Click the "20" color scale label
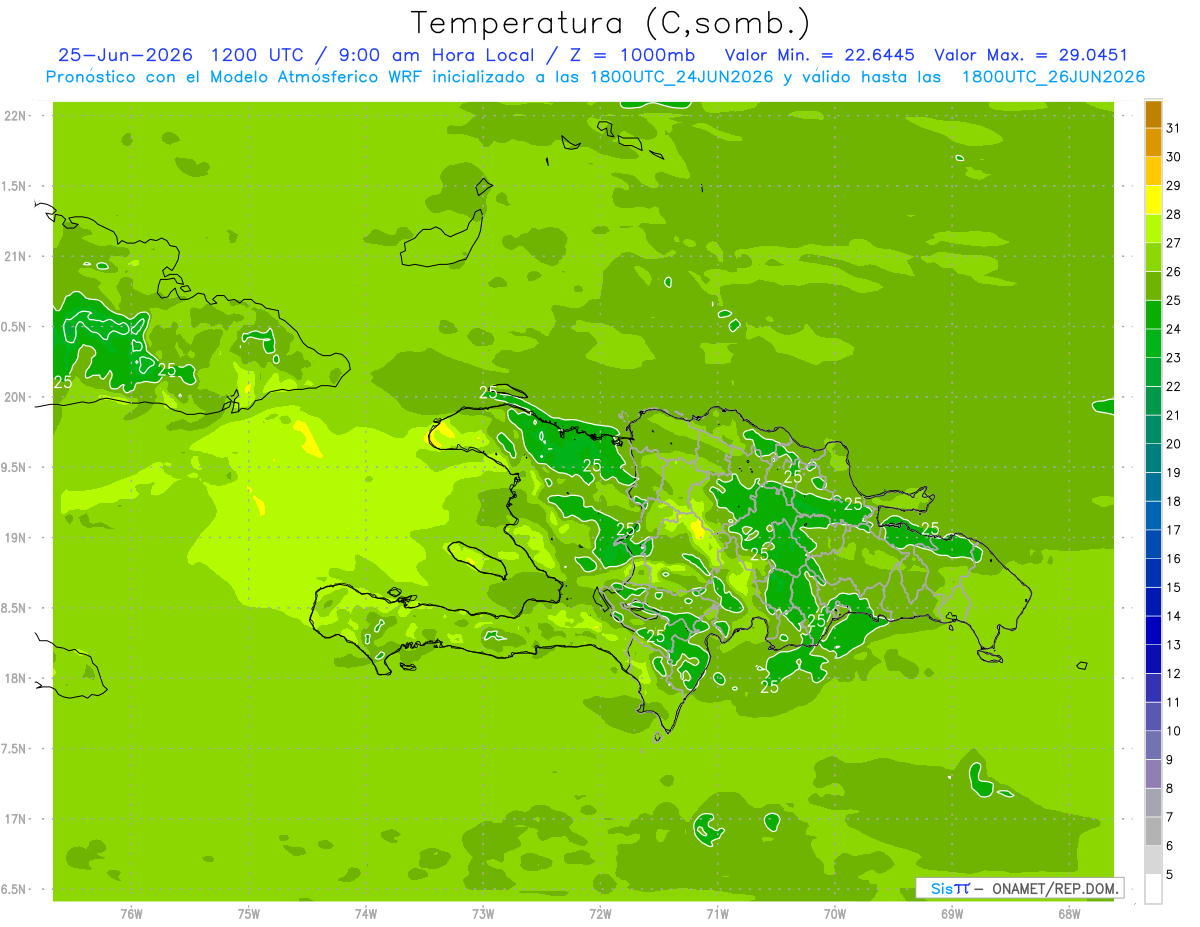The width and height of the screenshot is (1200, 927). (x=1174, y=444)
